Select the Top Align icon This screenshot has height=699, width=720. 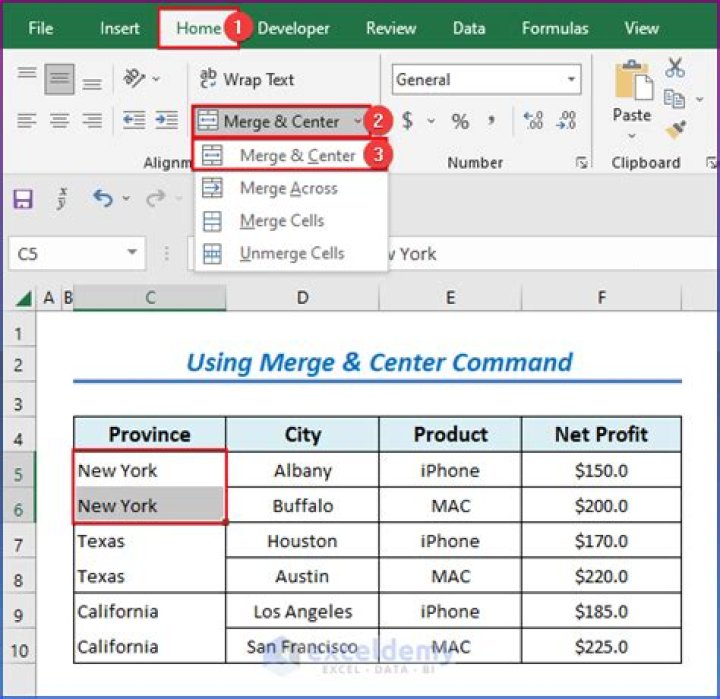[x=27, y=73]
